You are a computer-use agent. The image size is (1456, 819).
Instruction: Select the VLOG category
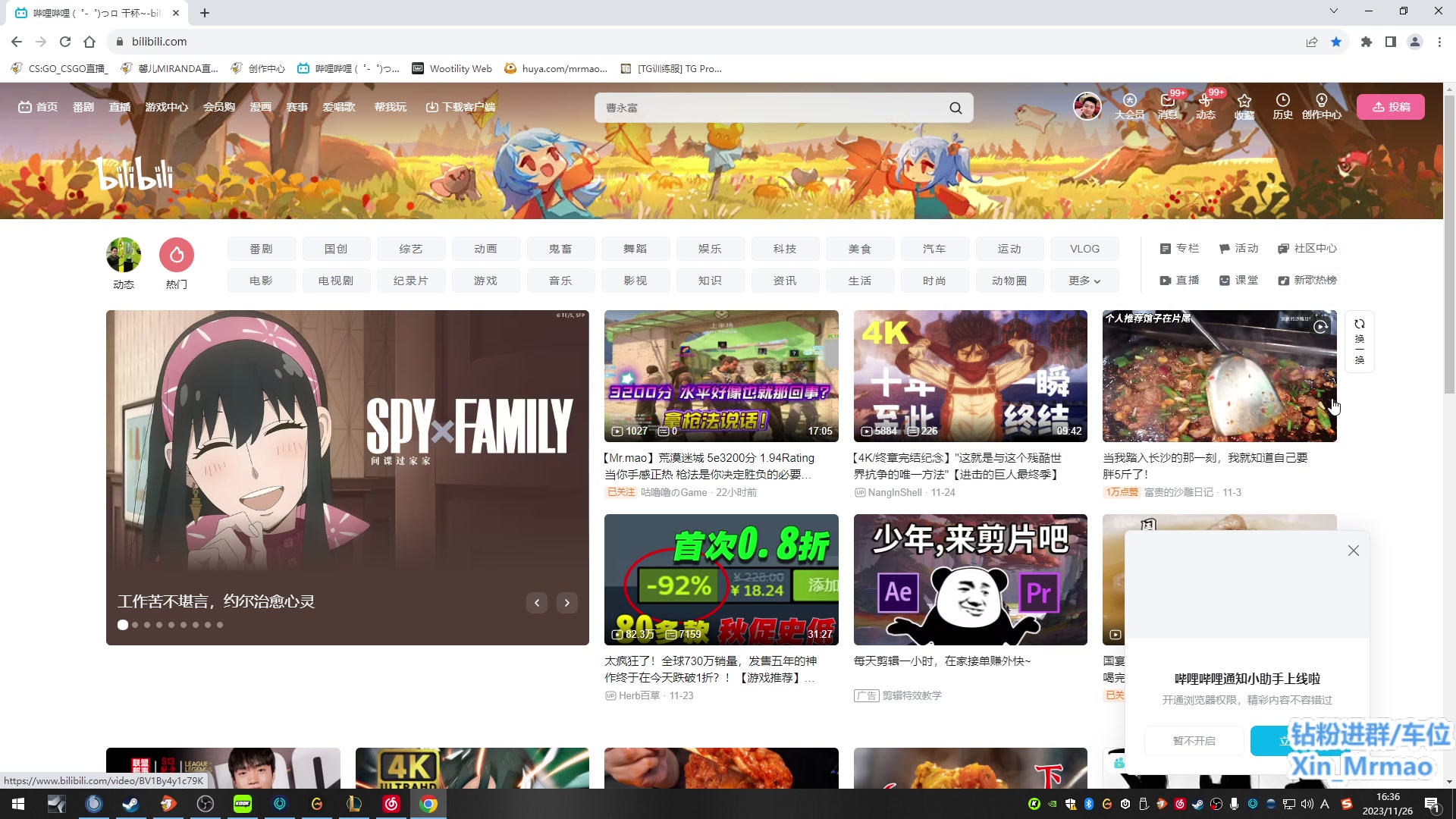click(1084, 249)
